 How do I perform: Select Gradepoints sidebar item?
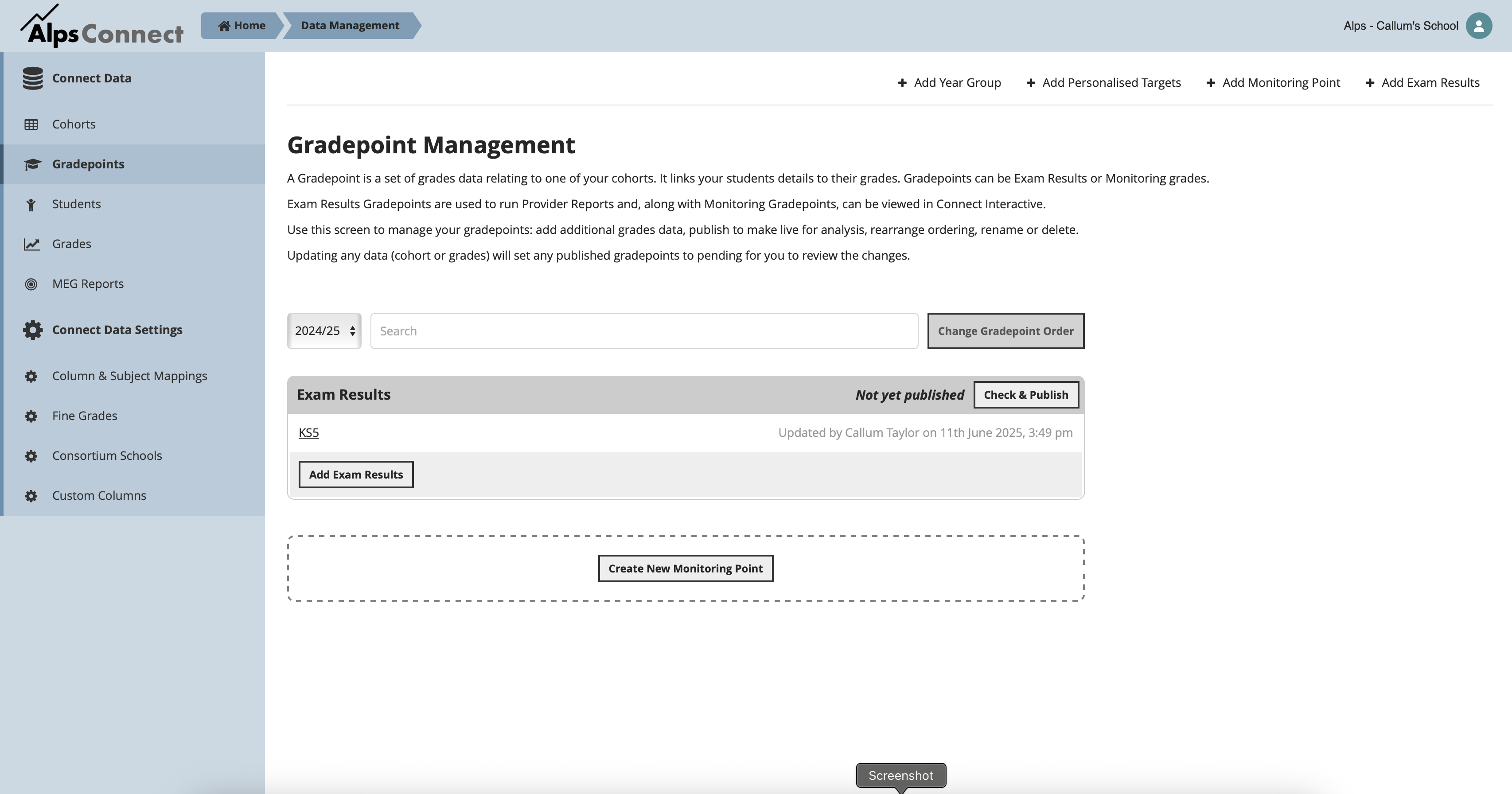point(134,164)
